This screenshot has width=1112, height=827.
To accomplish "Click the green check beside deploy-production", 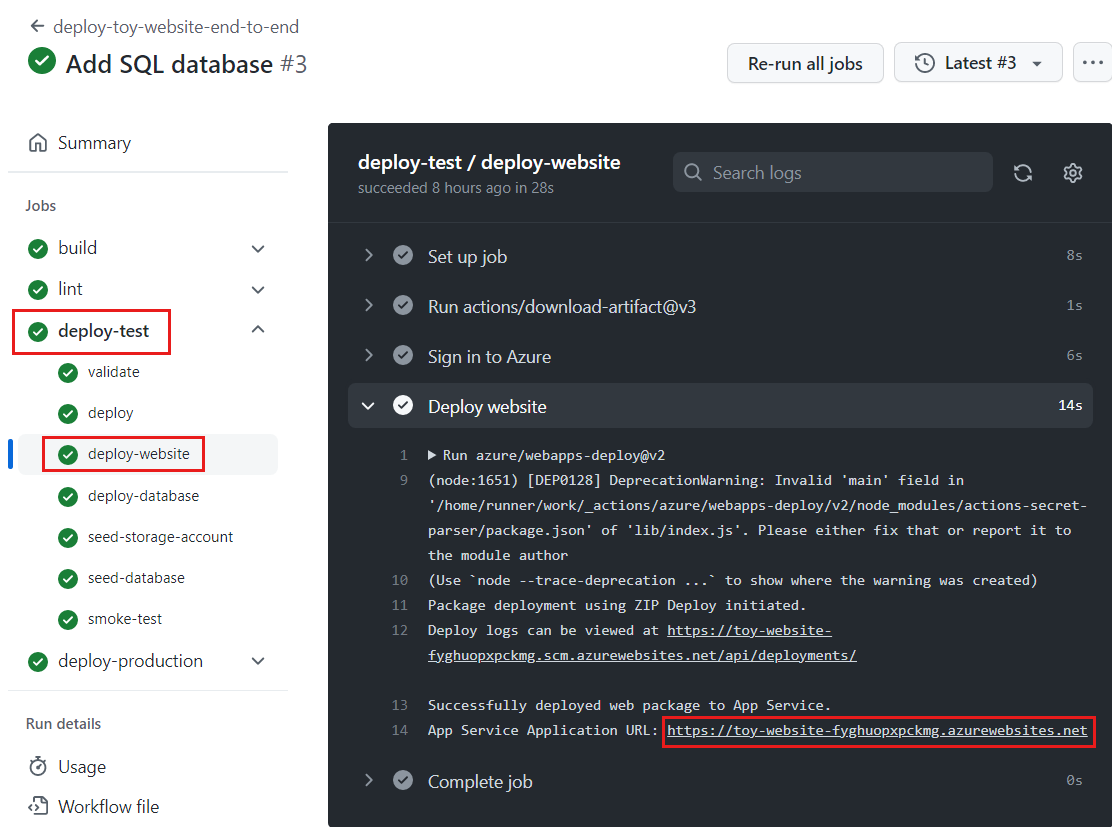I will click(x=38, y=662).
